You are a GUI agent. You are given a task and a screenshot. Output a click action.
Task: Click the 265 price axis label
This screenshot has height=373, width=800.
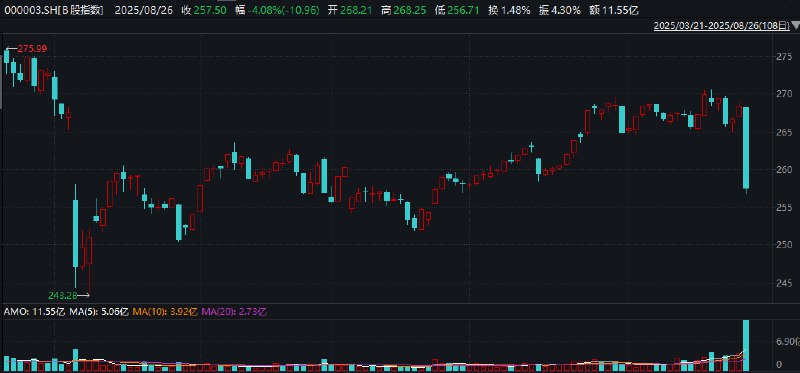point(784,132)
